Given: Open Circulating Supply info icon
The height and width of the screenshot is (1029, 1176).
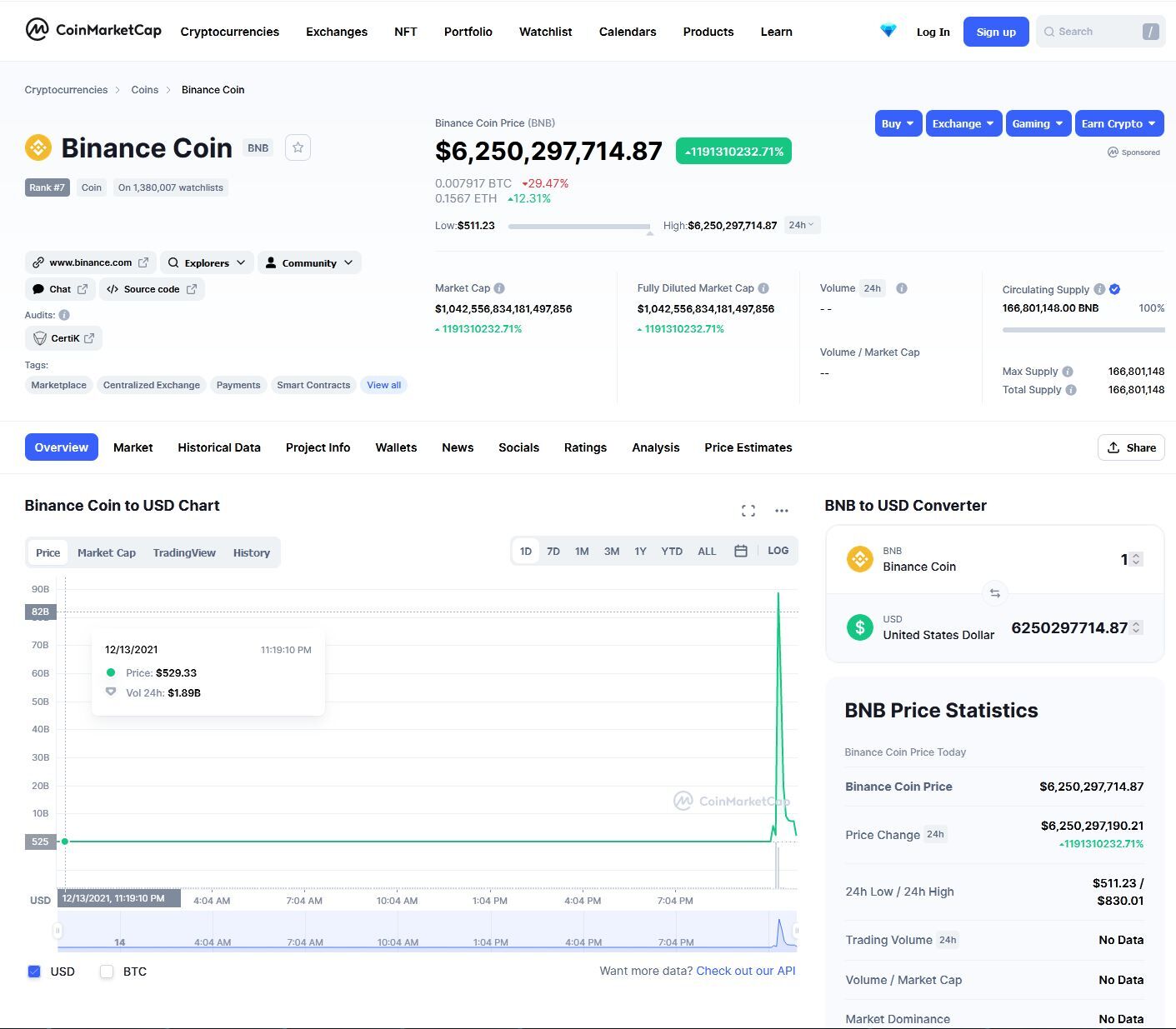Looking at the screenshot, I should (x=1099, y=289).
